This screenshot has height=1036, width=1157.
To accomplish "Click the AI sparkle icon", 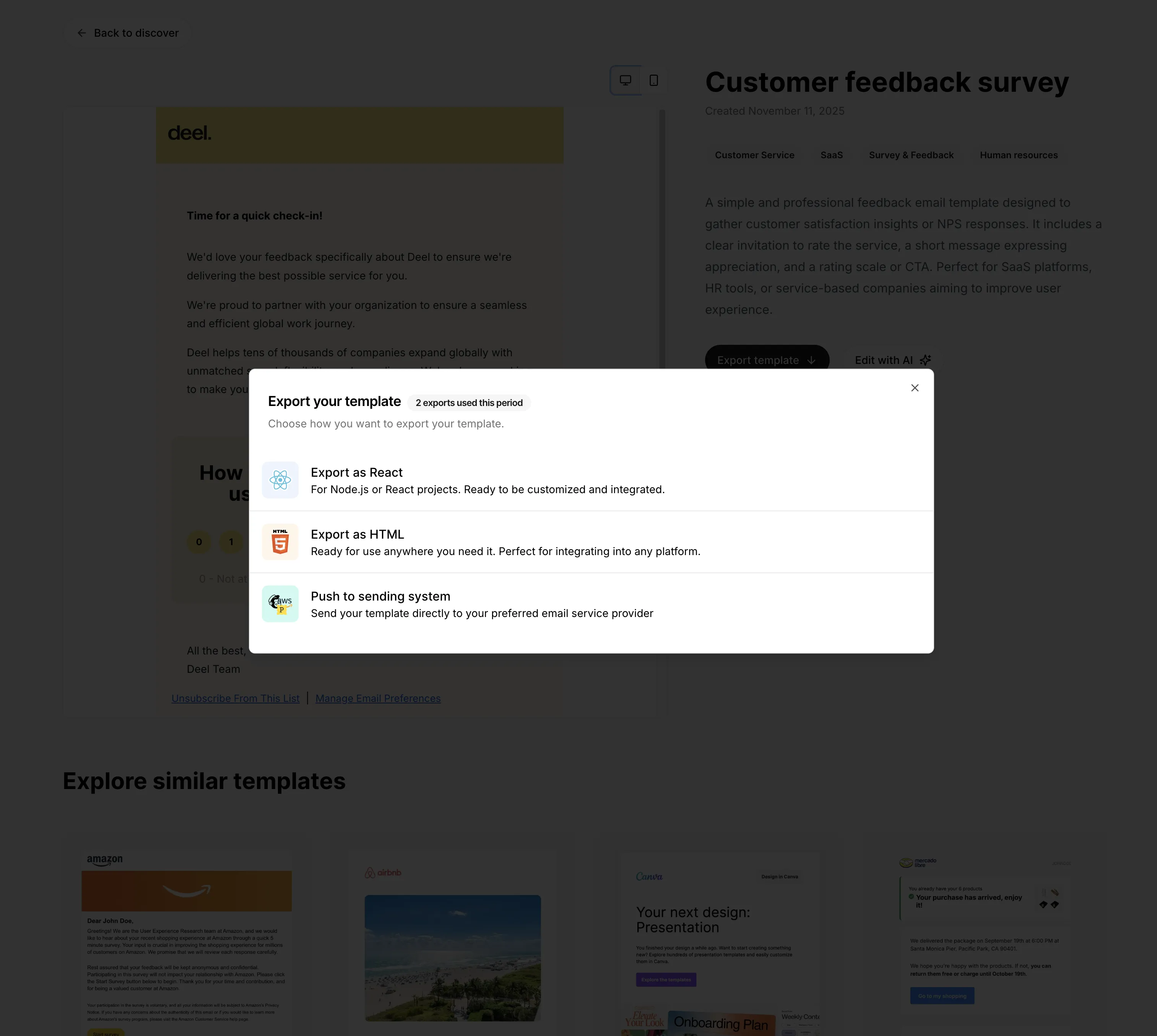I will pos(925,360).
